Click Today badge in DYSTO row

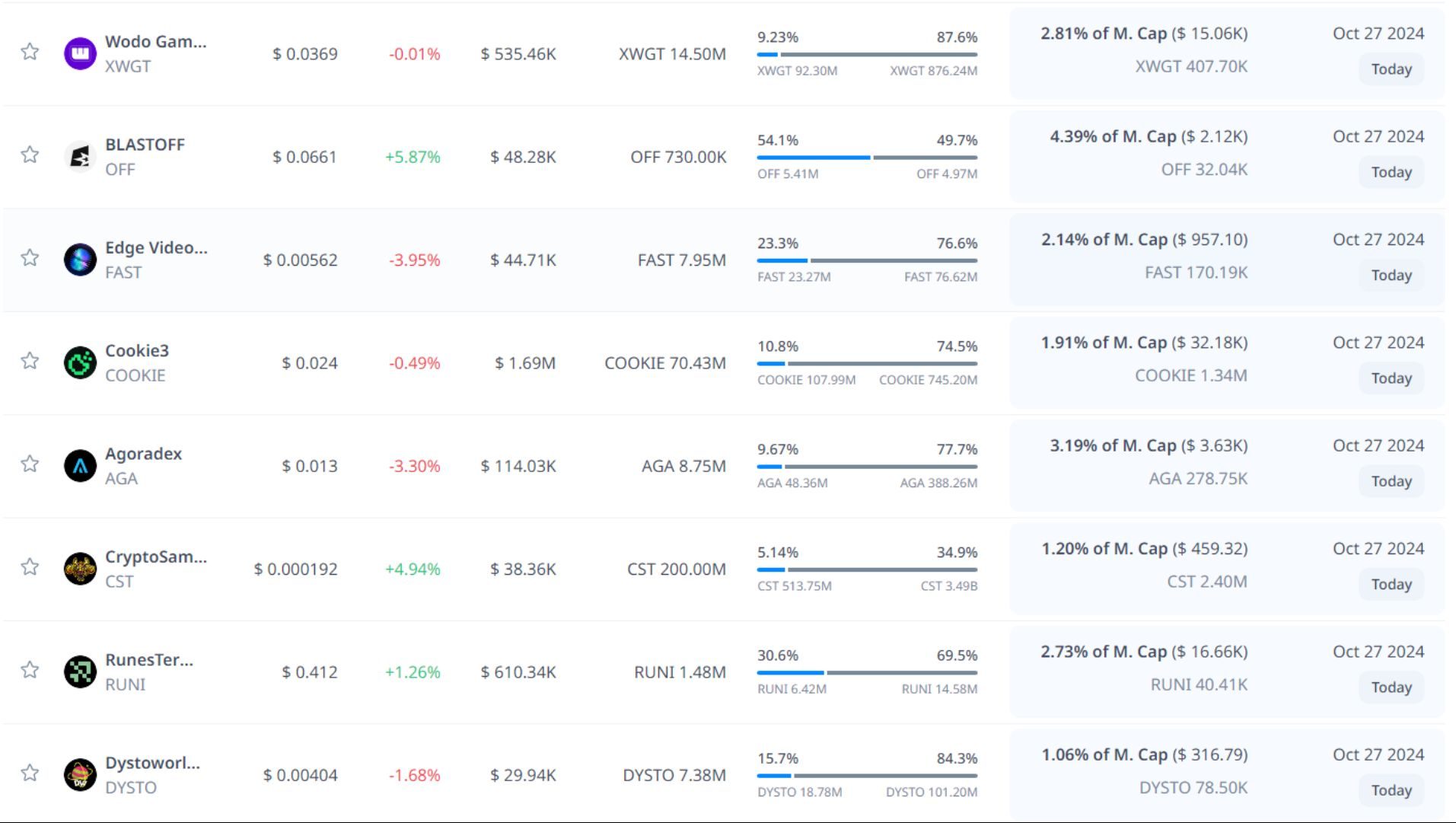[x=1391, y=790]
